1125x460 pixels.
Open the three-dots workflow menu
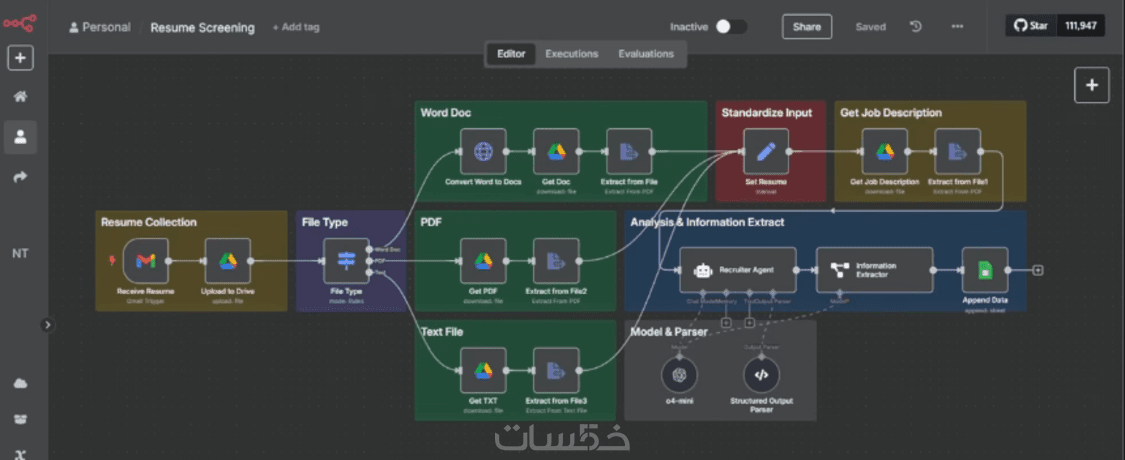point(957,27)
